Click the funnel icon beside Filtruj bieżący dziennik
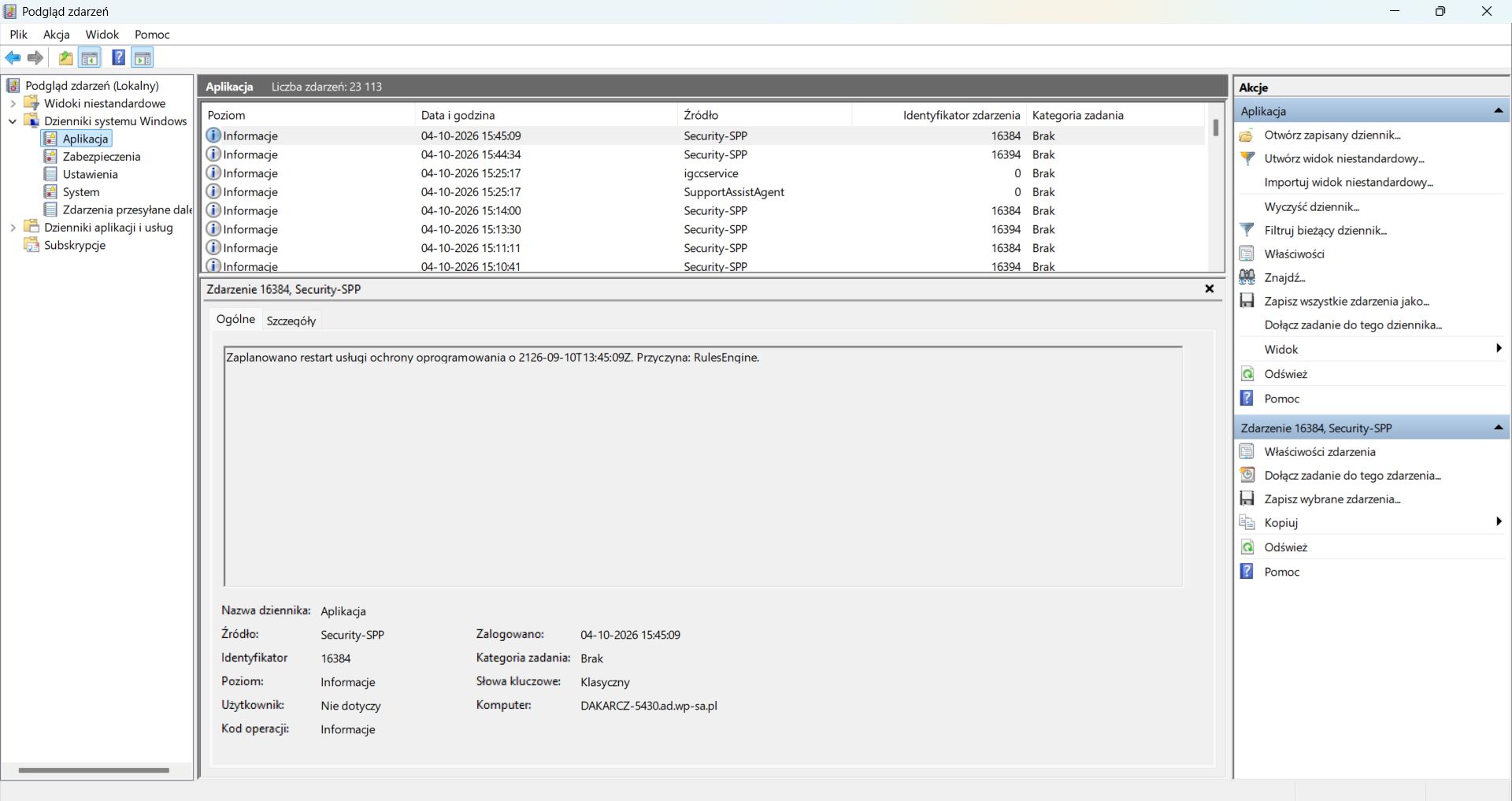This screenshot has height=801, width=1512. pos(1247,230)
